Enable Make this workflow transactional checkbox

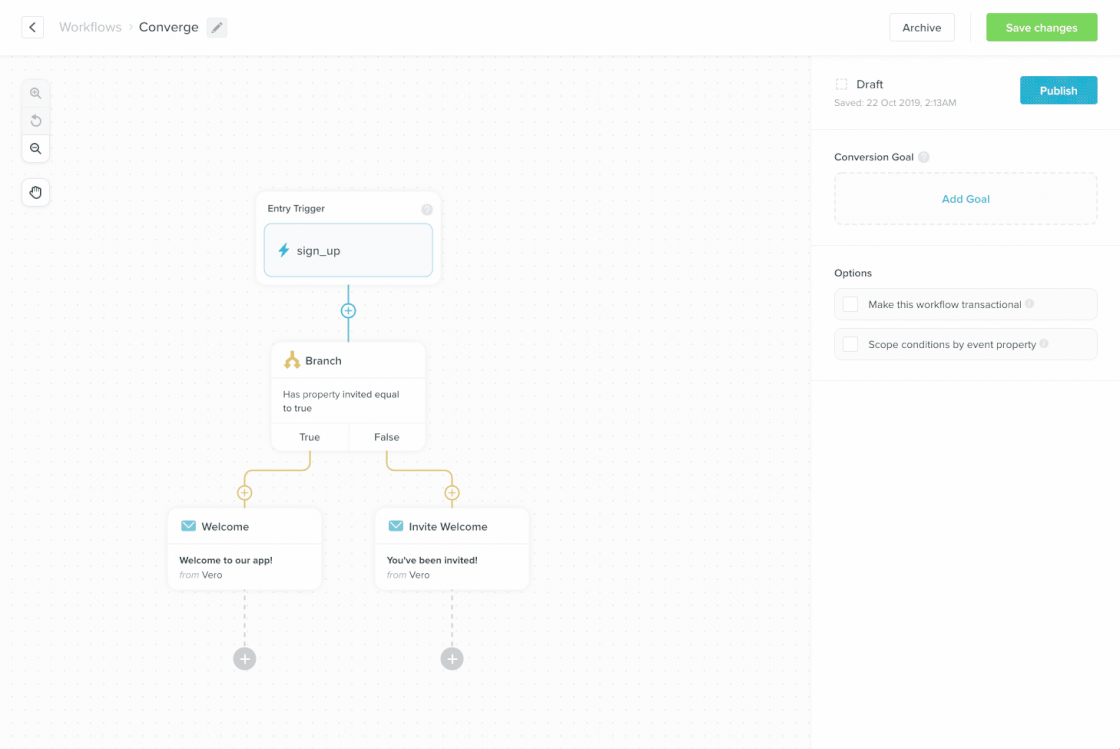(850, 304)
